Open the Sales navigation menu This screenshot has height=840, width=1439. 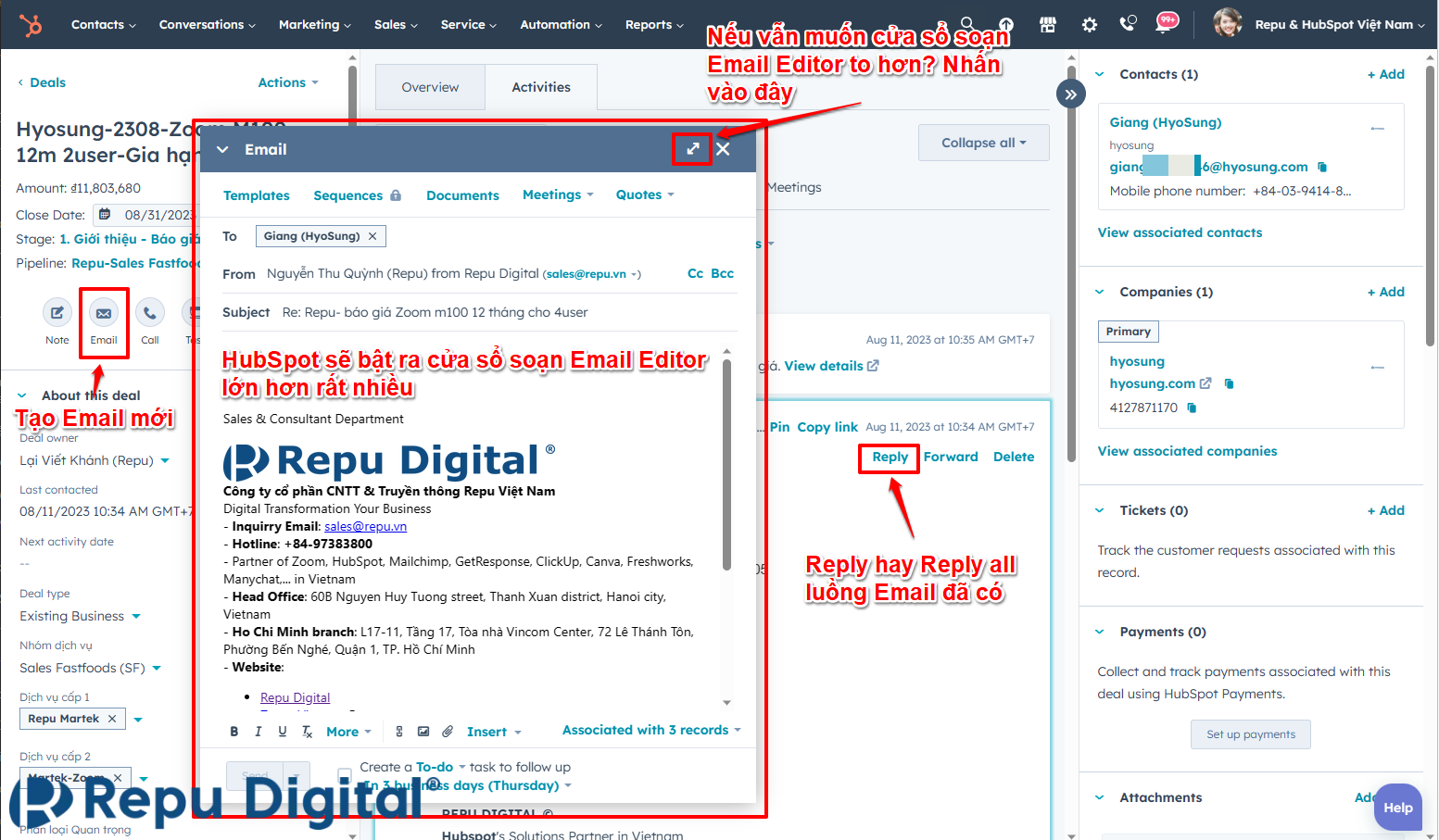(397, 25)
